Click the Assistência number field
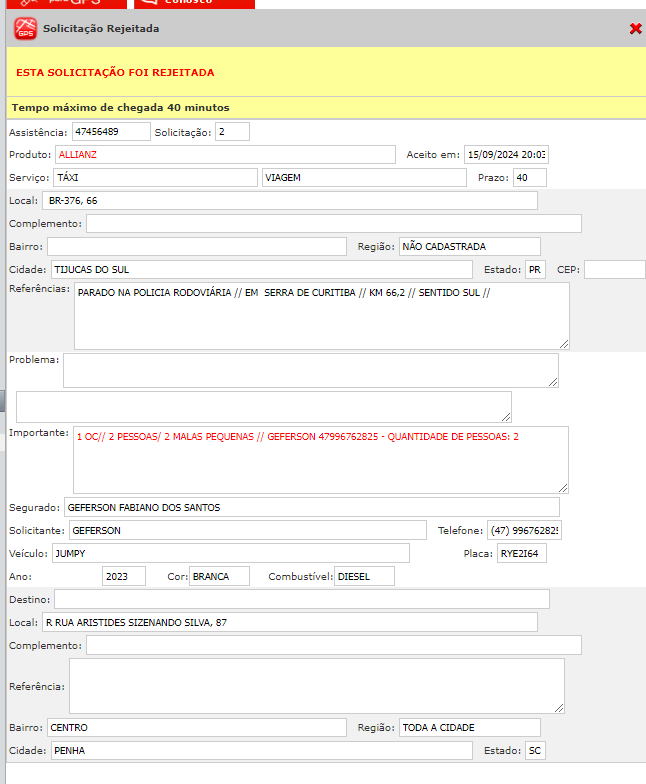 [110, 132]
